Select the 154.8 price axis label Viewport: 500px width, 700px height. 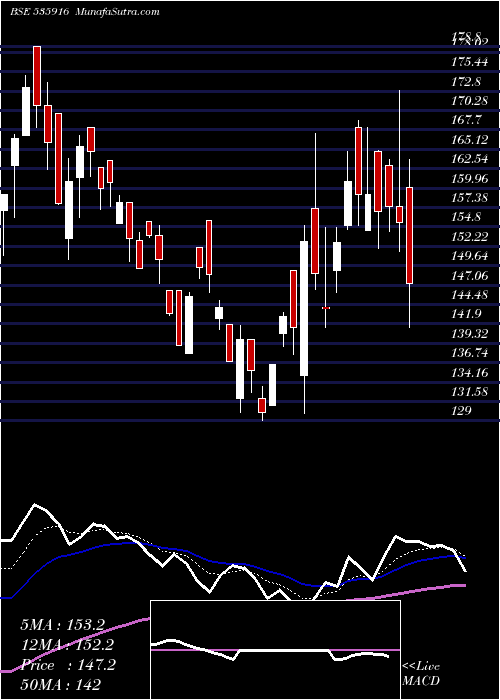coord(466,217)
